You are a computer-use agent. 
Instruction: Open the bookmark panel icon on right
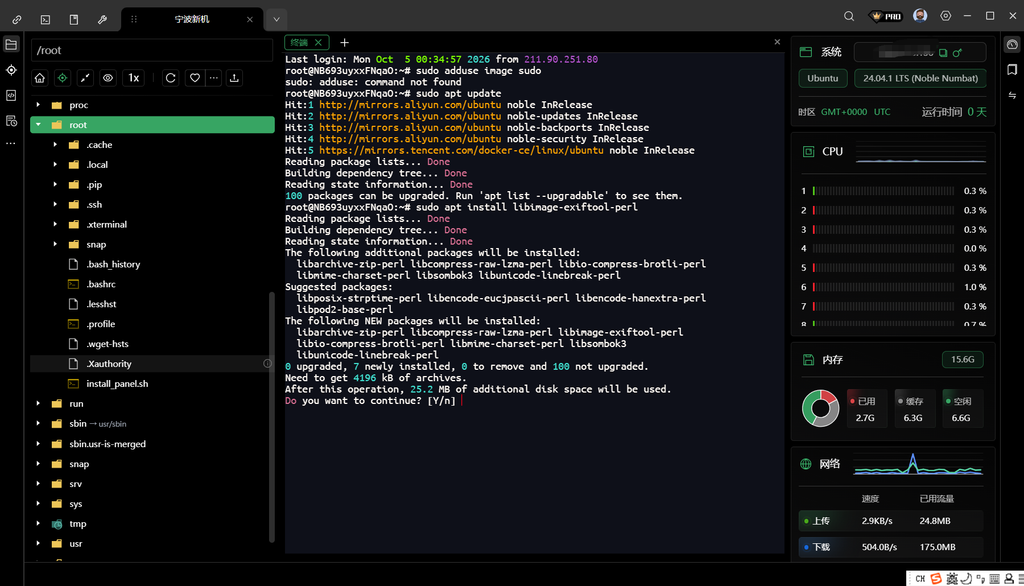(x=1012, y=70)
